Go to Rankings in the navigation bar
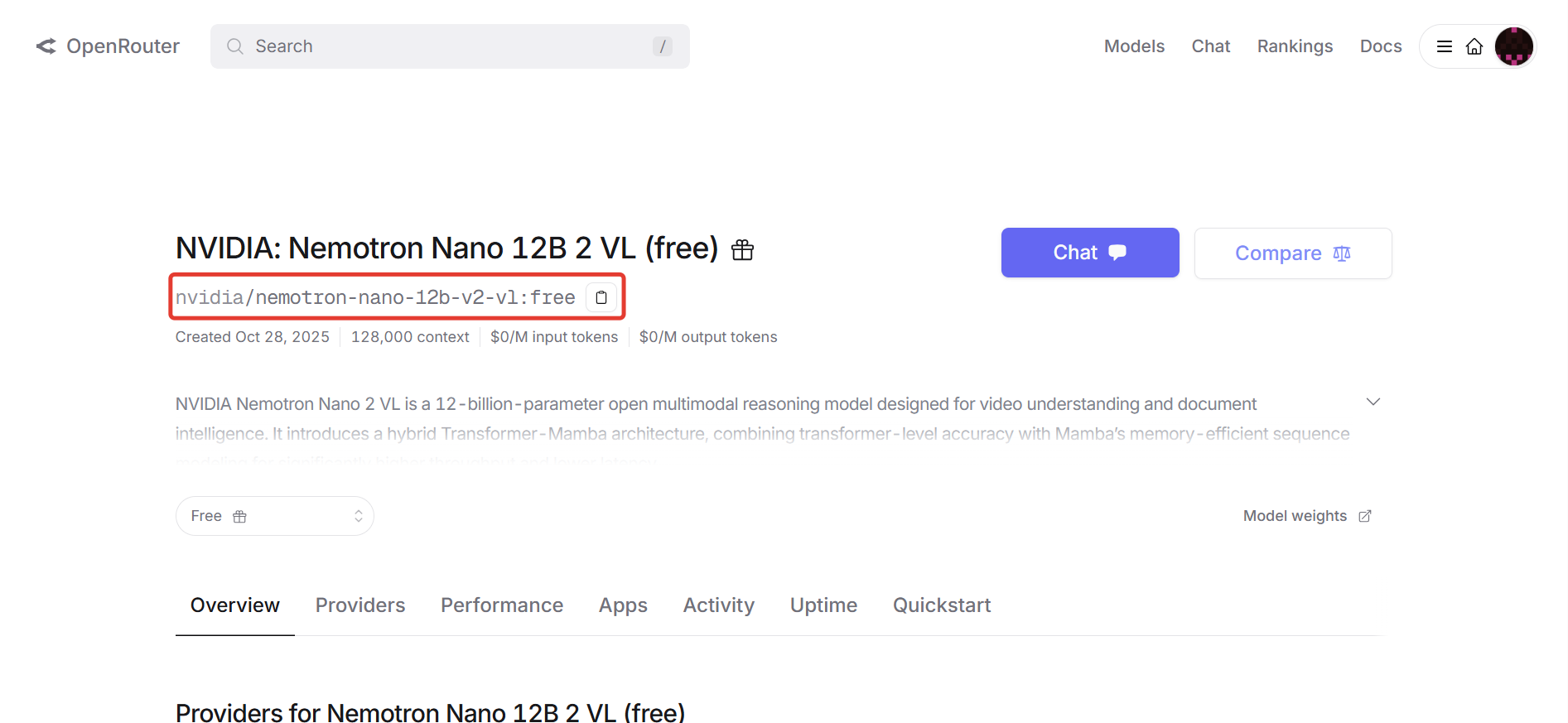This screenshot has height=723, width=1568. [x=1294, y=46]
